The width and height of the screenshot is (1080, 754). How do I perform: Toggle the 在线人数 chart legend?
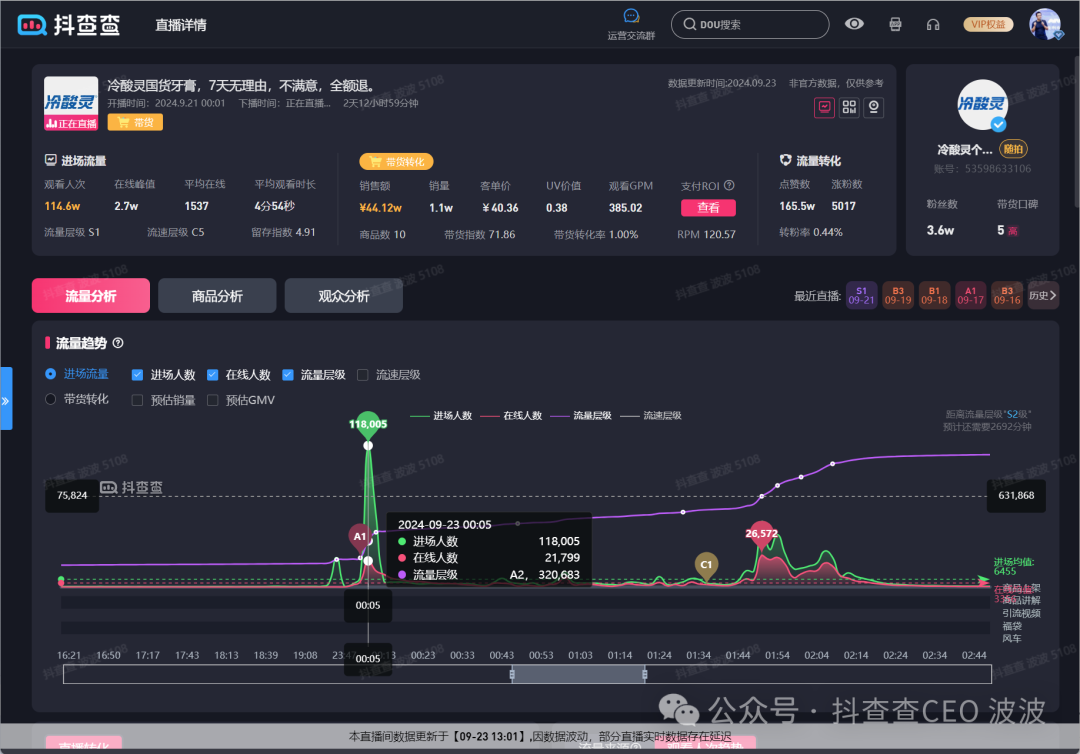coord(511,415)
